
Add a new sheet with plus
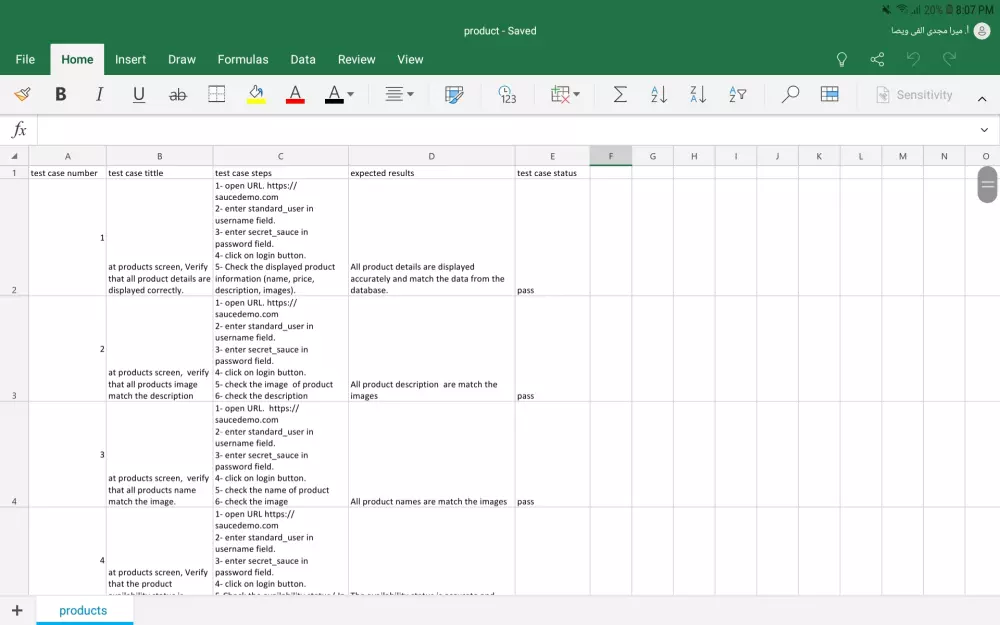pyautogui.click(x=17, y=610)
